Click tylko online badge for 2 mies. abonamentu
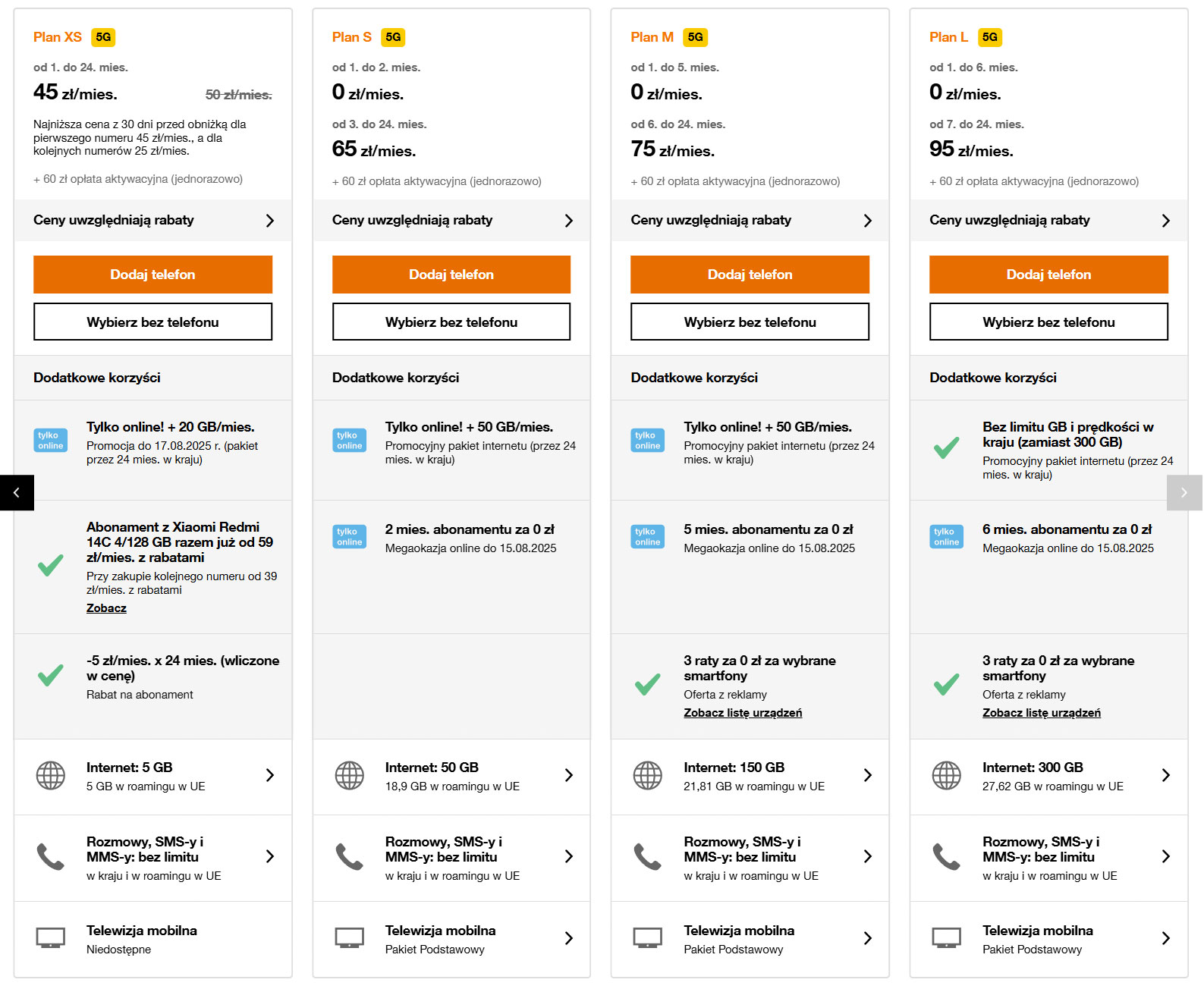 349,537
